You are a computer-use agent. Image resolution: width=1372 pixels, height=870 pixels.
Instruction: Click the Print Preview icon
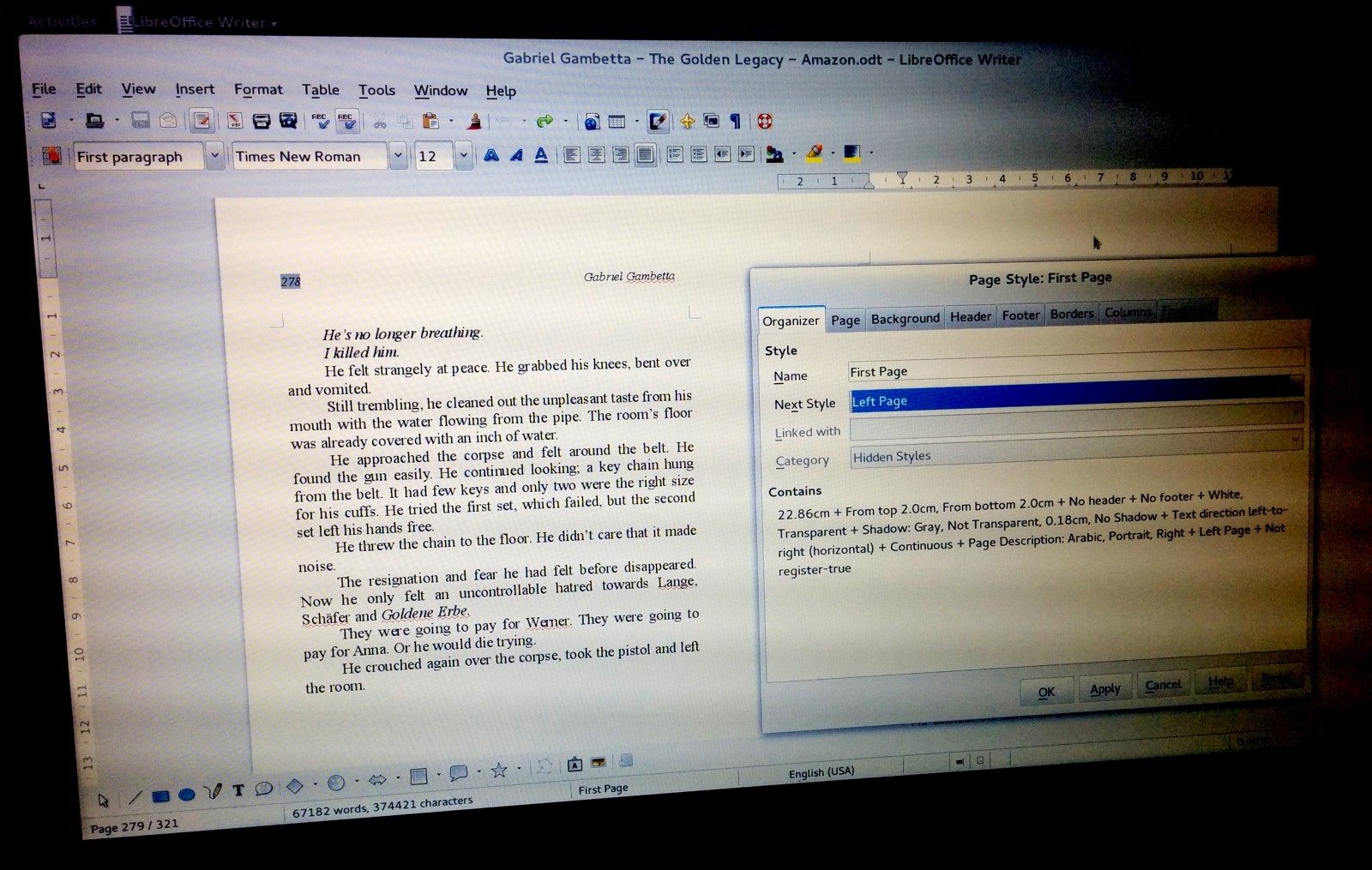[x=288, y=121]
